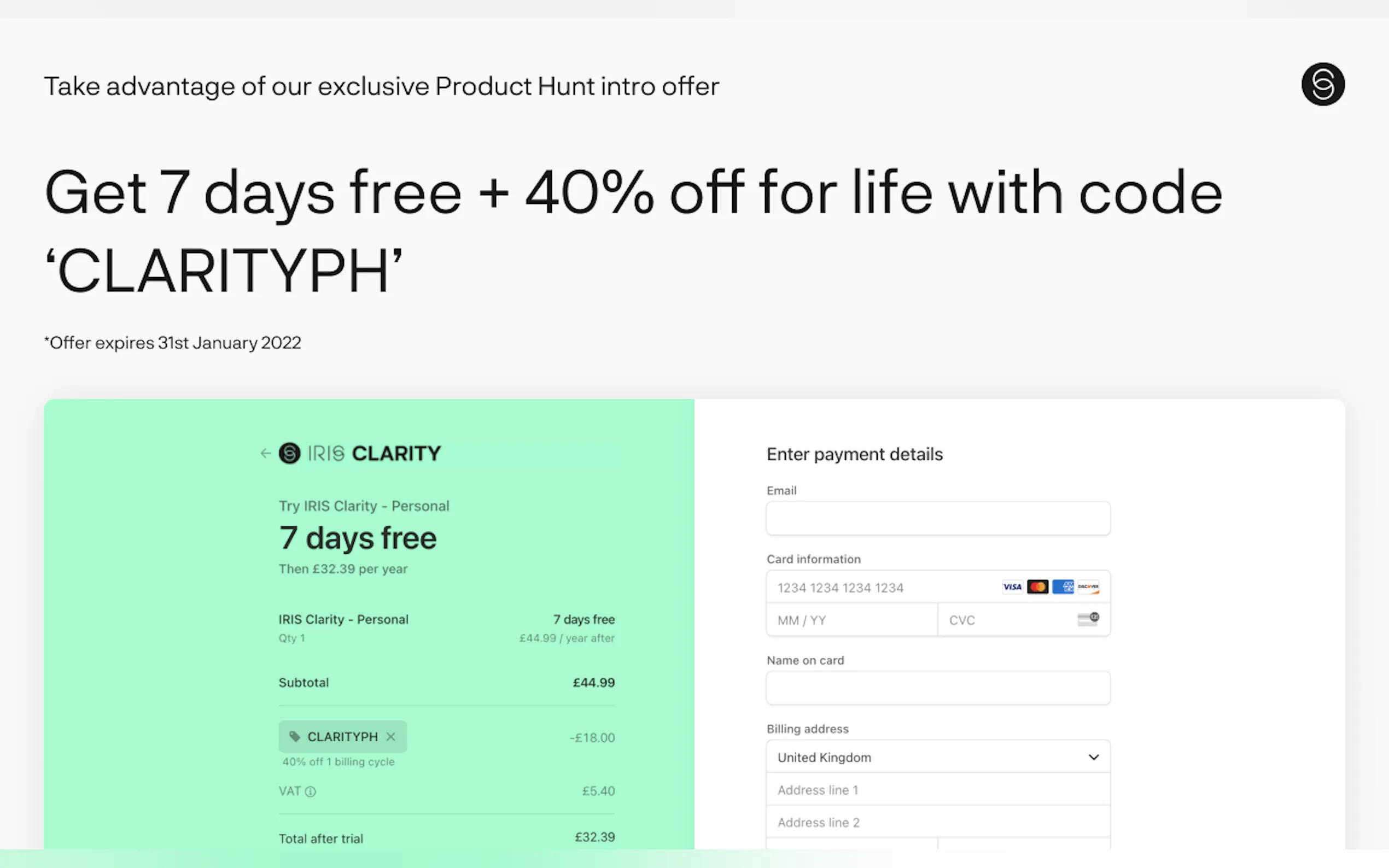Remove the CLARITYPH promo code
The width and height of the screenshot is (1389, 868).
click(x=391, y=736)
